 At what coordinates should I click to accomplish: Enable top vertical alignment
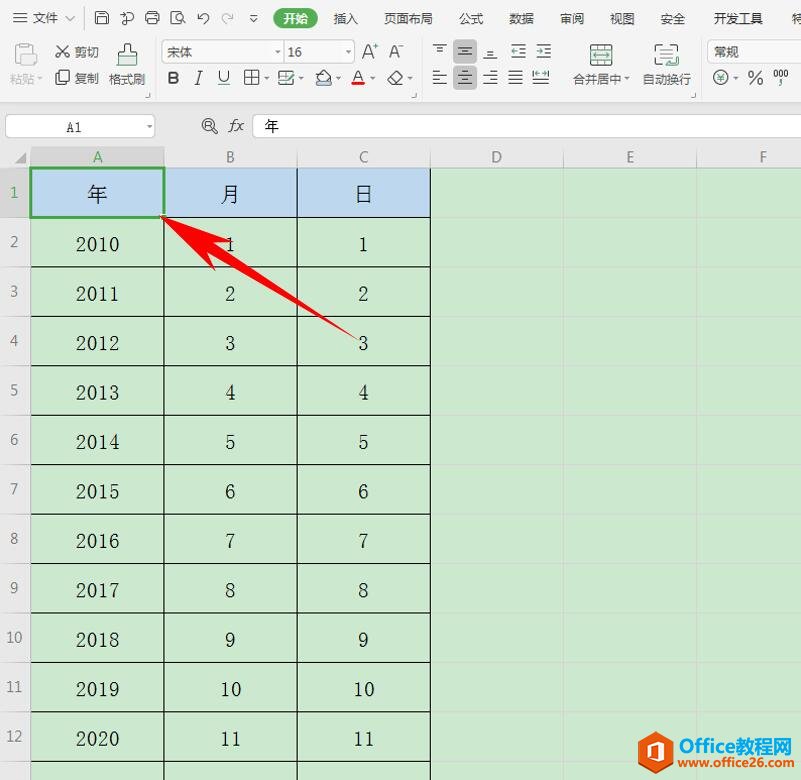click(x=440, y=48)
